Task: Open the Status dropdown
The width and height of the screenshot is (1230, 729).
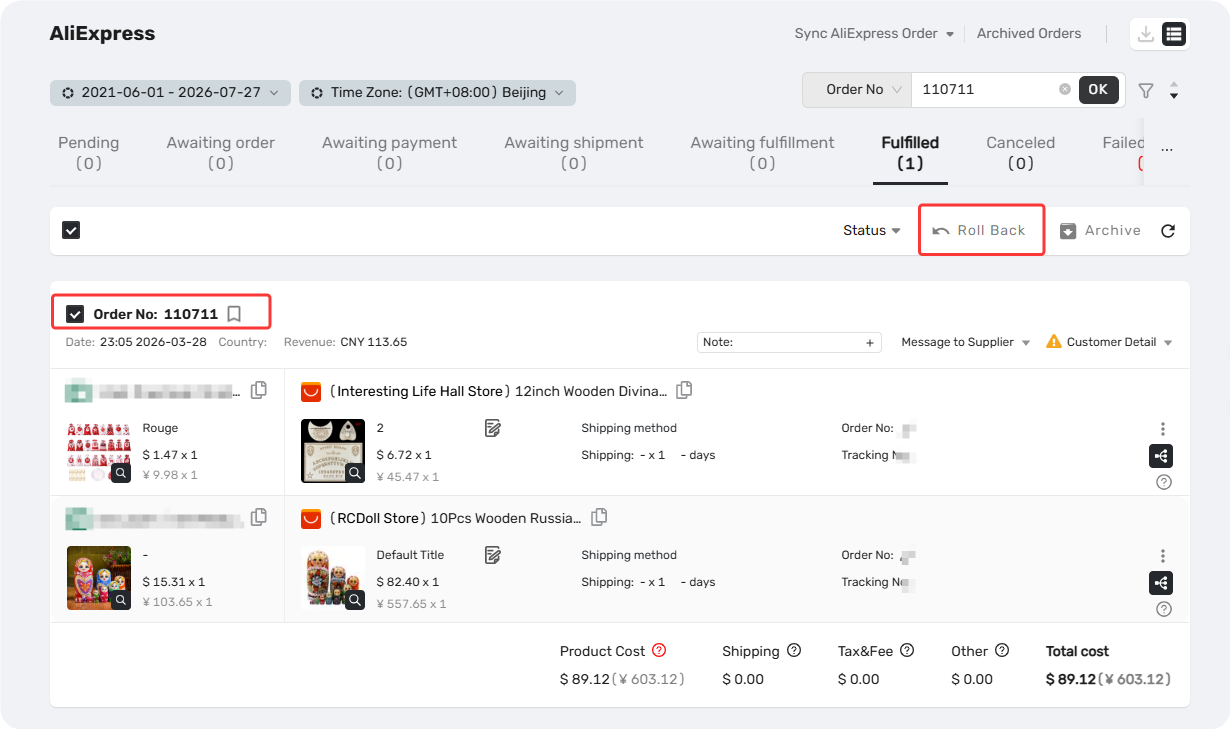Action: pos(871,230)
